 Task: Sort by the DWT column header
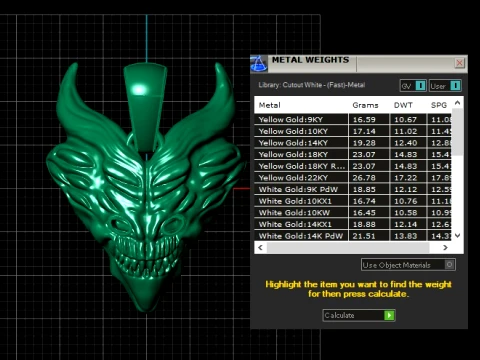[x=403, y=105]
